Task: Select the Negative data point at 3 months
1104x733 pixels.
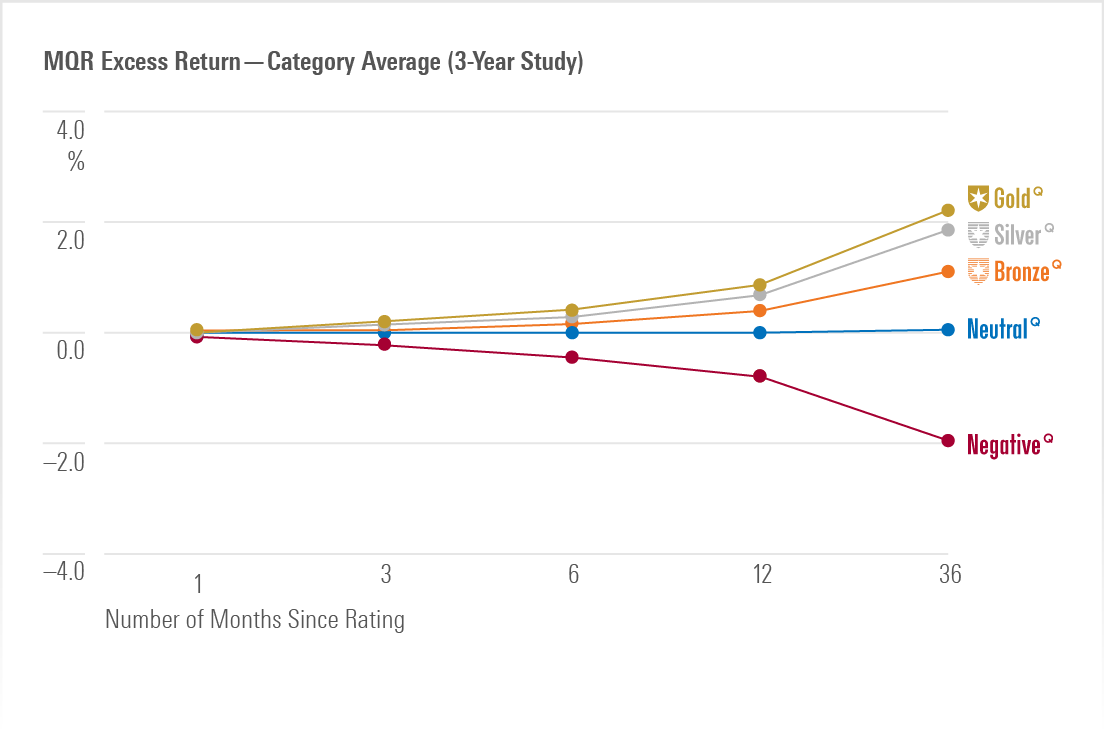Action: pyautogui.click(x=384, y=344)
